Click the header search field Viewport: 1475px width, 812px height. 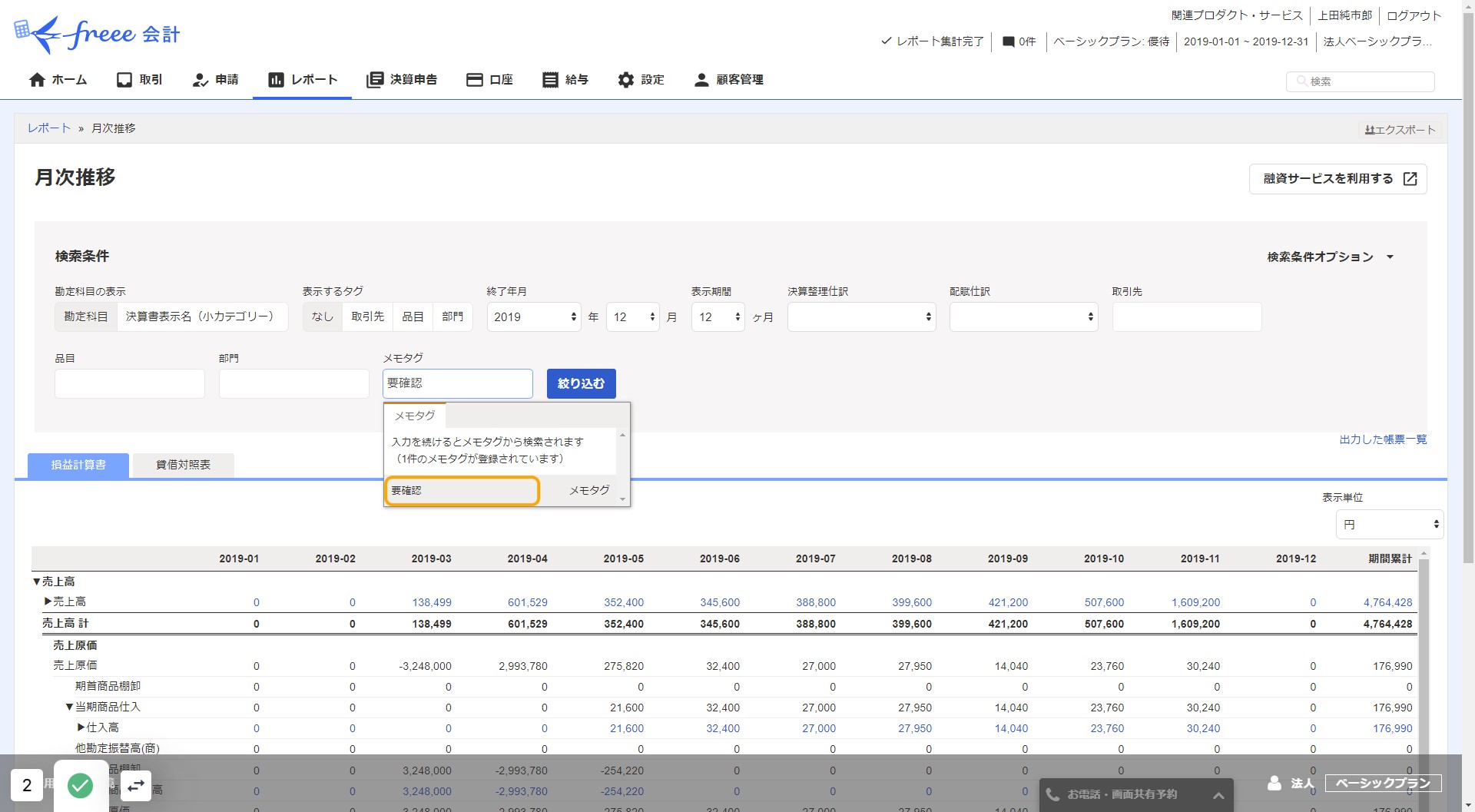(x=1360, y=81)
